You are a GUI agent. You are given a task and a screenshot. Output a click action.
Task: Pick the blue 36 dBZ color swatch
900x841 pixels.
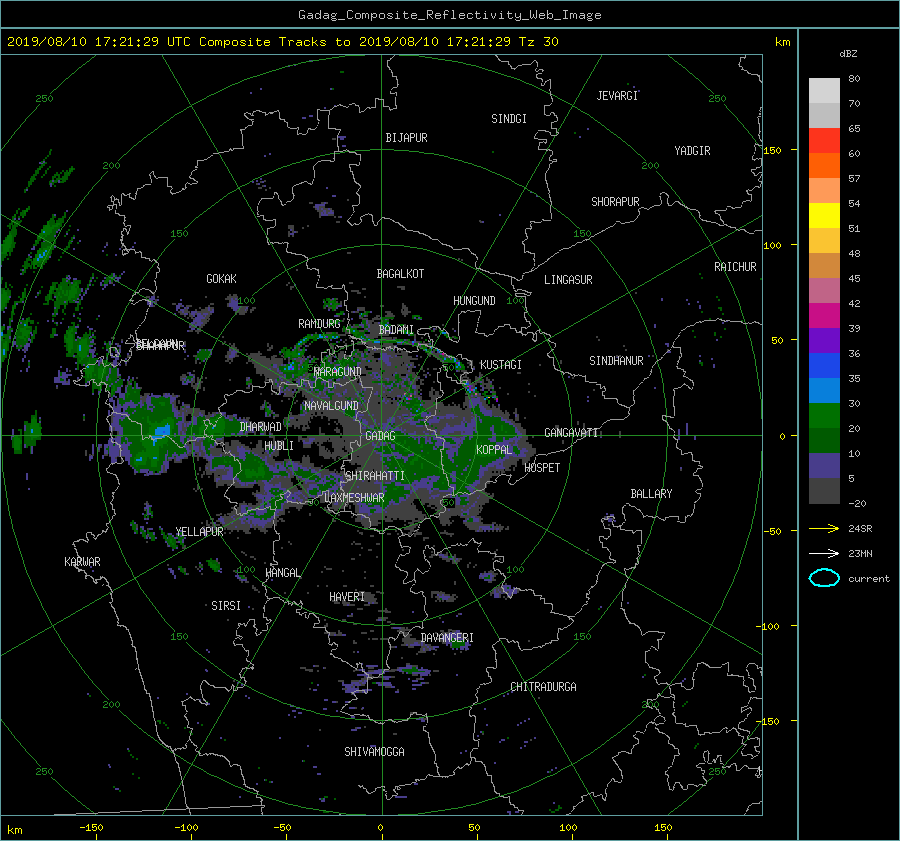point(824,365)
